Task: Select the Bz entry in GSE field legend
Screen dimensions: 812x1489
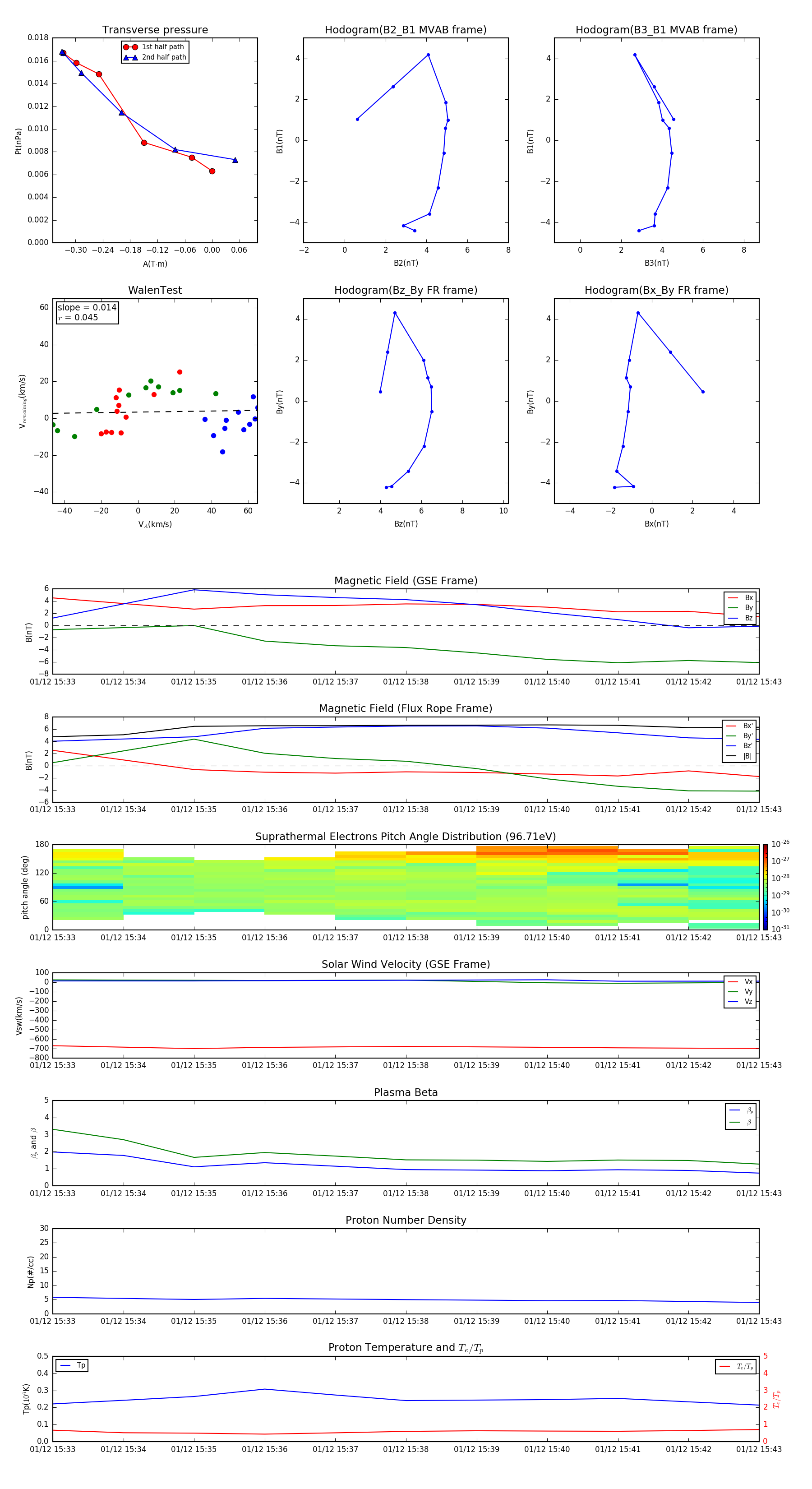Action: pyautogui.click(x=740, y=618)
